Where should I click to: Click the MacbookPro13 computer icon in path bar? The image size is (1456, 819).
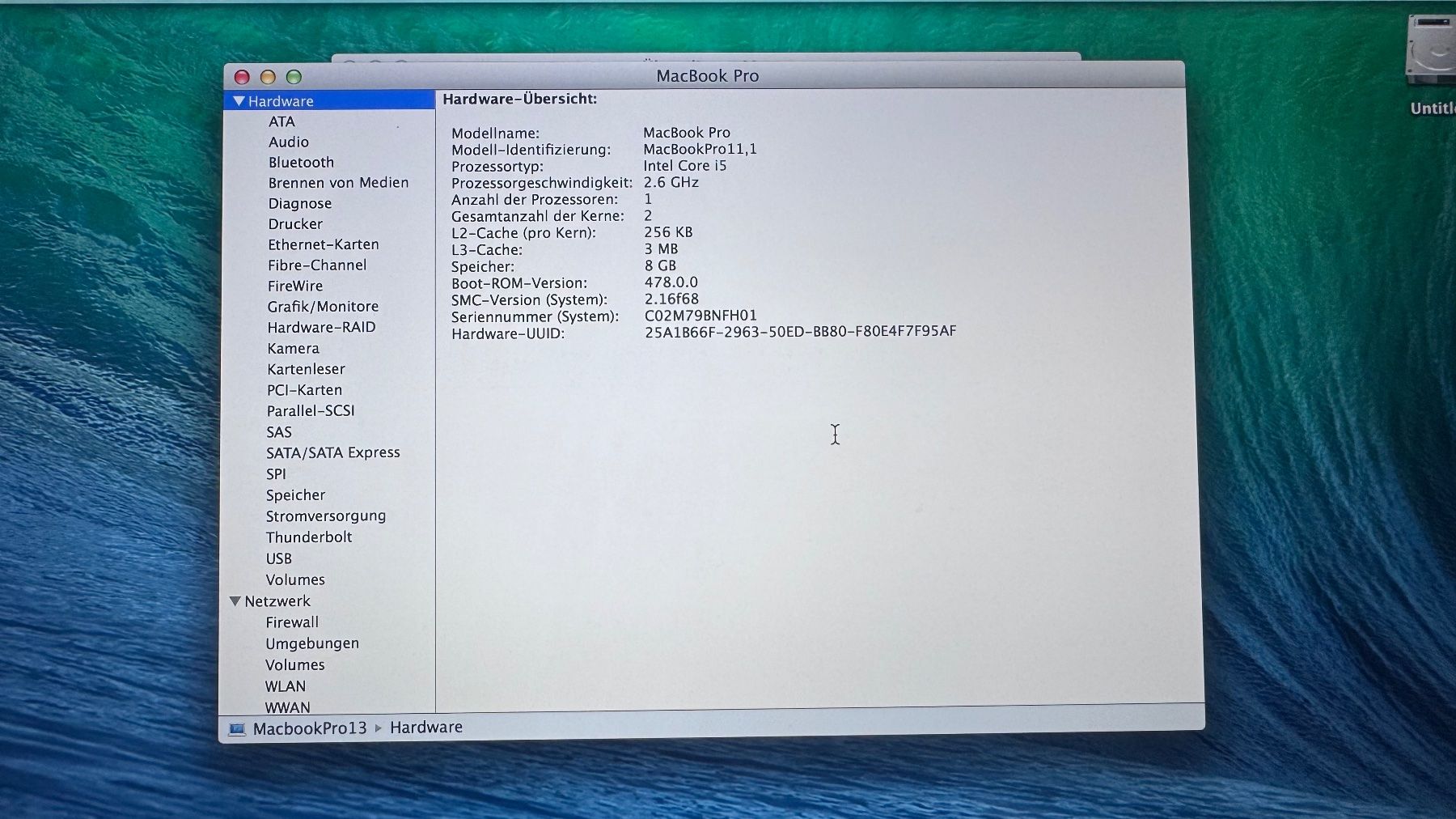tap(237, 729)
